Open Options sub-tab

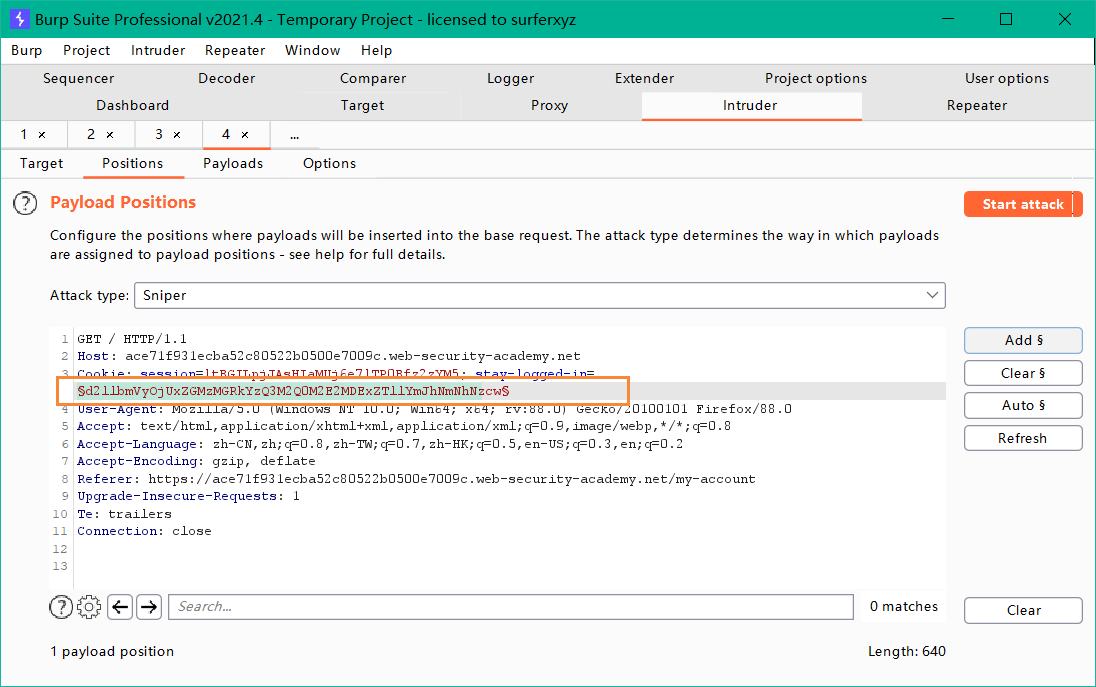(329, 164)
